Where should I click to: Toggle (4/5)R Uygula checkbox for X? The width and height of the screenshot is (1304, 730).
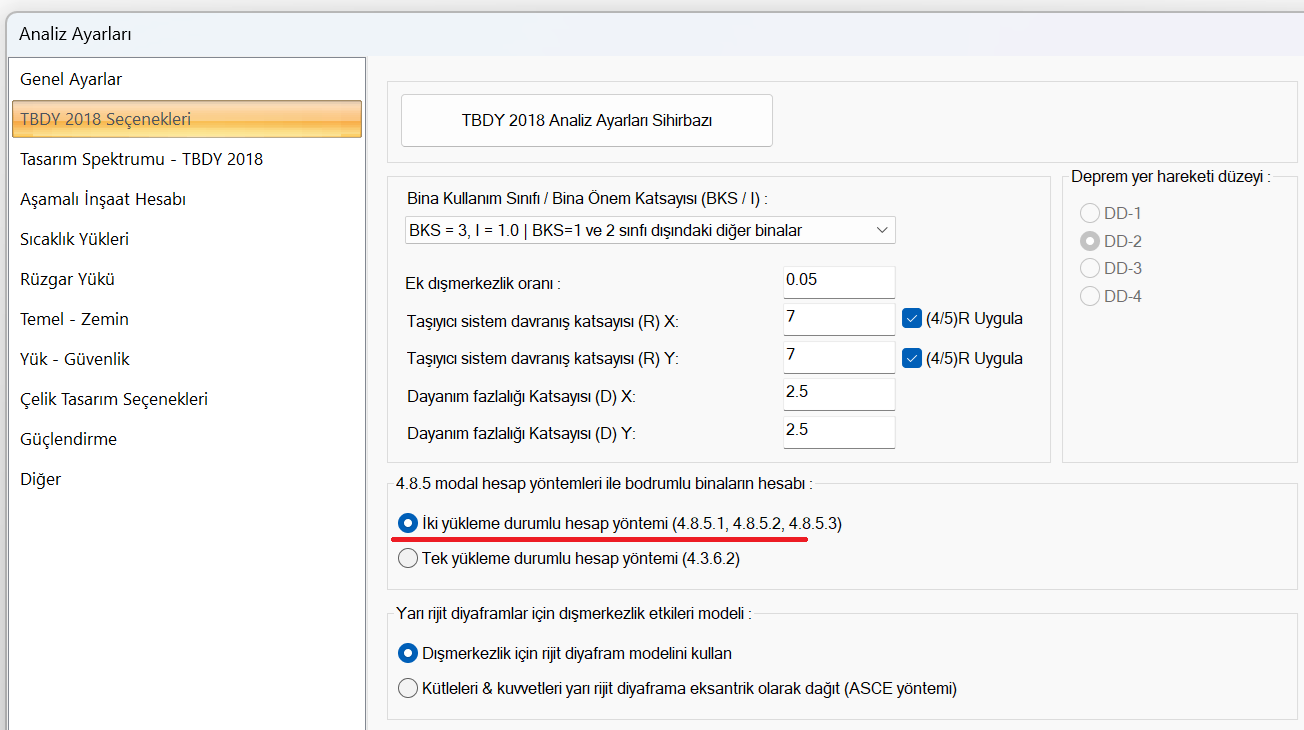click(x=911, y=319)
